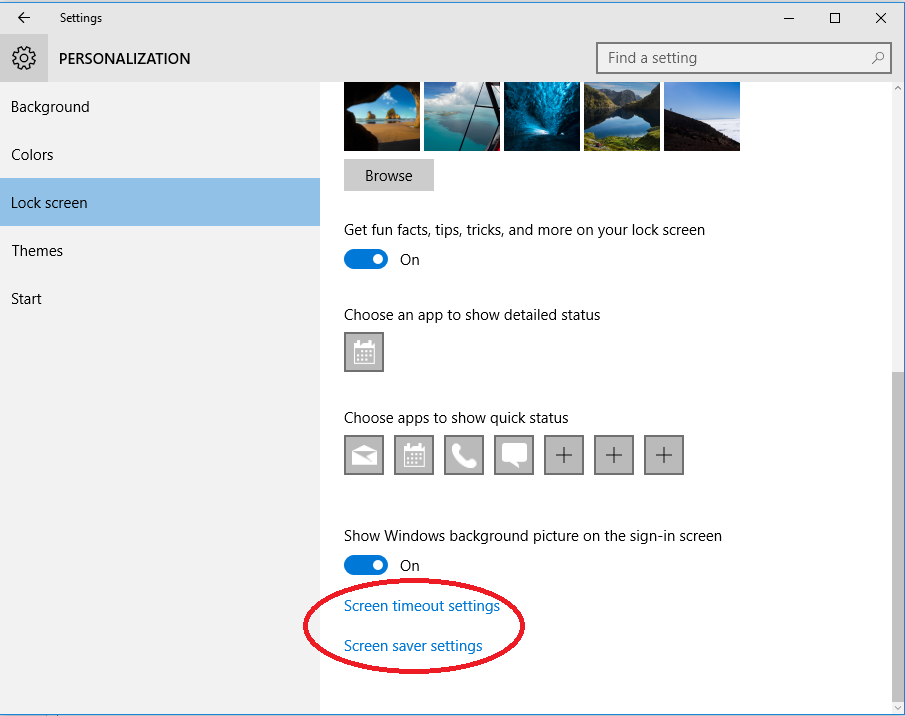Maximize the Settings window
The height and width of the screenshot is (716, 905).
pos(835,18)
